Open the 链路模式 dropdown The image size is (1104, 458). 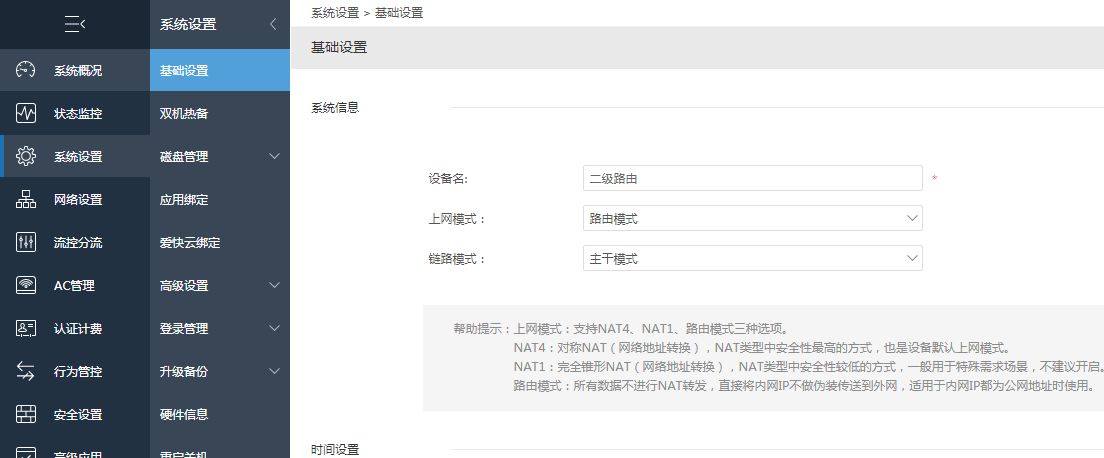pos(752,258)
